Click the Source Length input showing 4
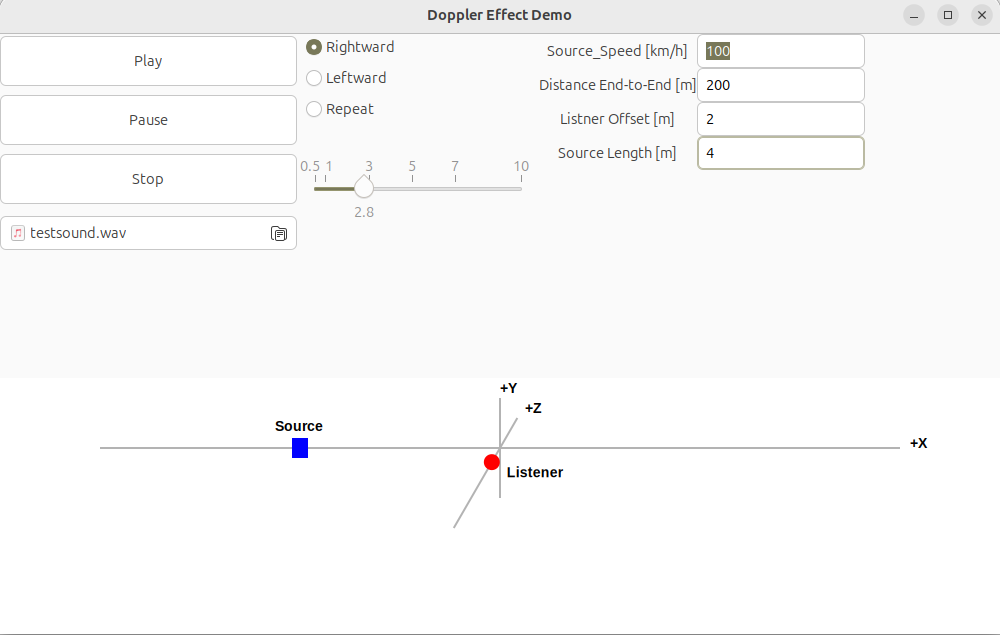This screenshot has height=635, width=1000. 780,152
